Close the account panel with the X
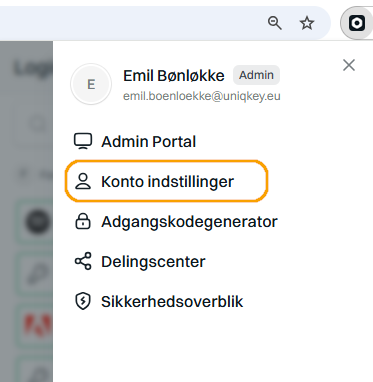 pos(349,65)
